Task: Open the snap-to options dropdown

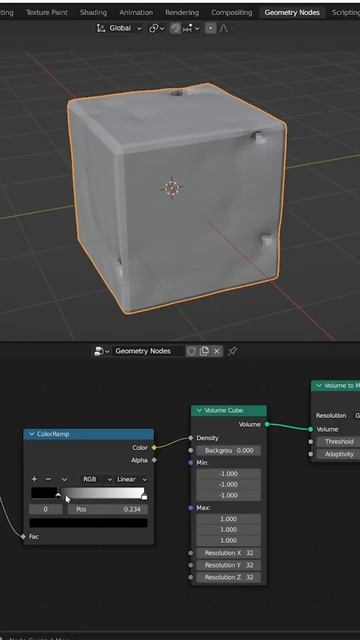Action: click(x=191, y=28)
